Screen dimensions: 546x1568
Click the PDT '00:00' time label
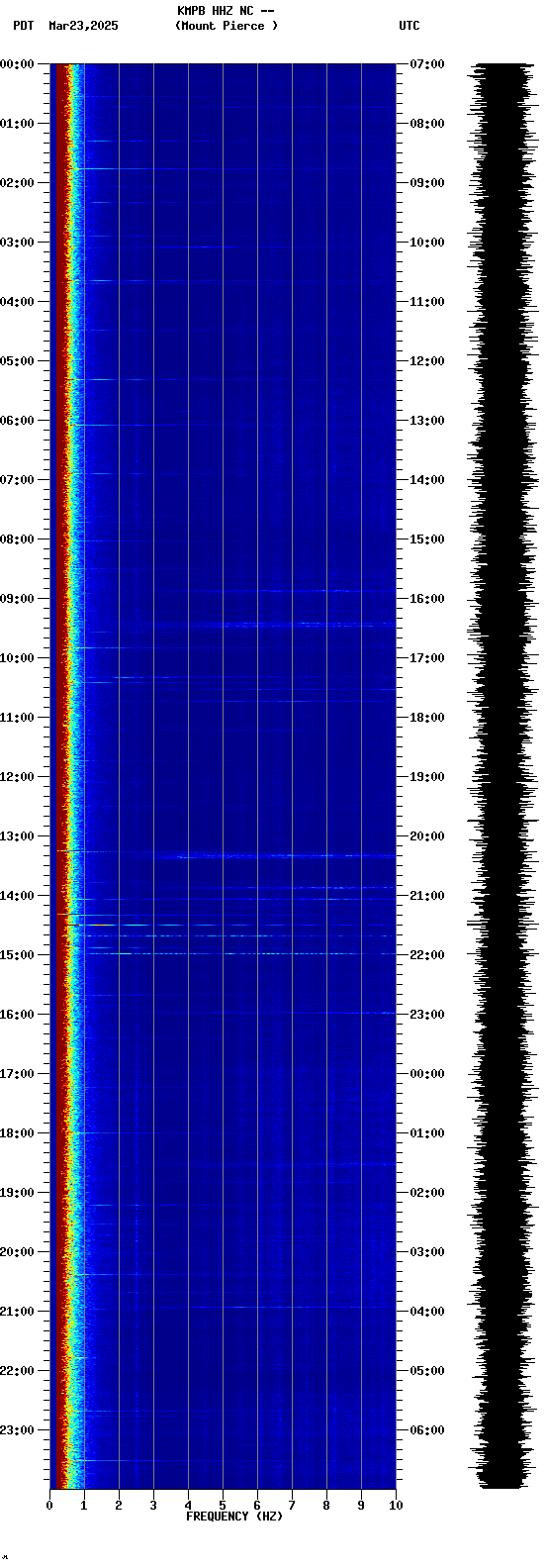pos(18,64)
